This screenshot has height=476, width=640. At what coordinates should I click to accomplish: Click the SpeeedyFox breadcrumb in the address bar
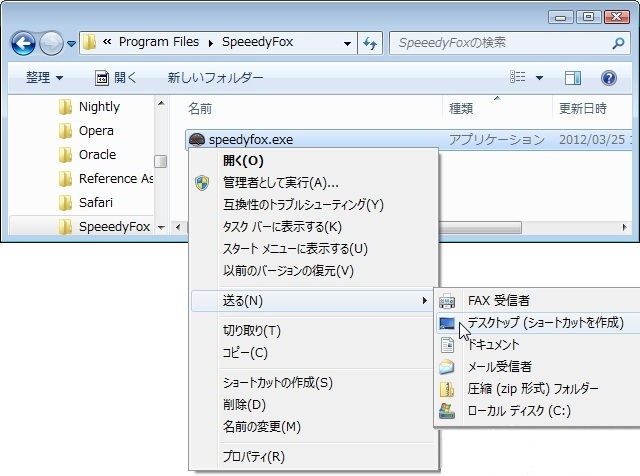coord(258,42)
